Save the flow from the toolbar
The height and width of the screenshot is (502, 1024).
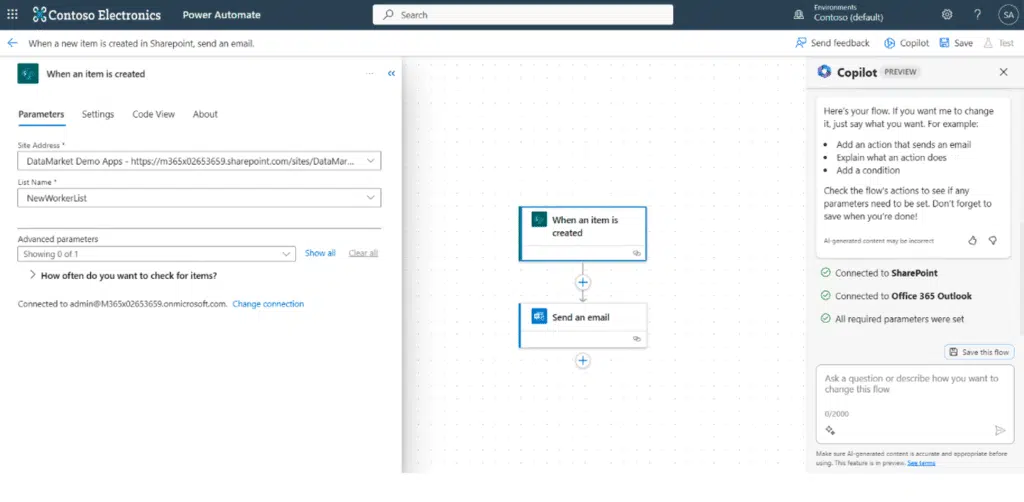pos(956,43)
